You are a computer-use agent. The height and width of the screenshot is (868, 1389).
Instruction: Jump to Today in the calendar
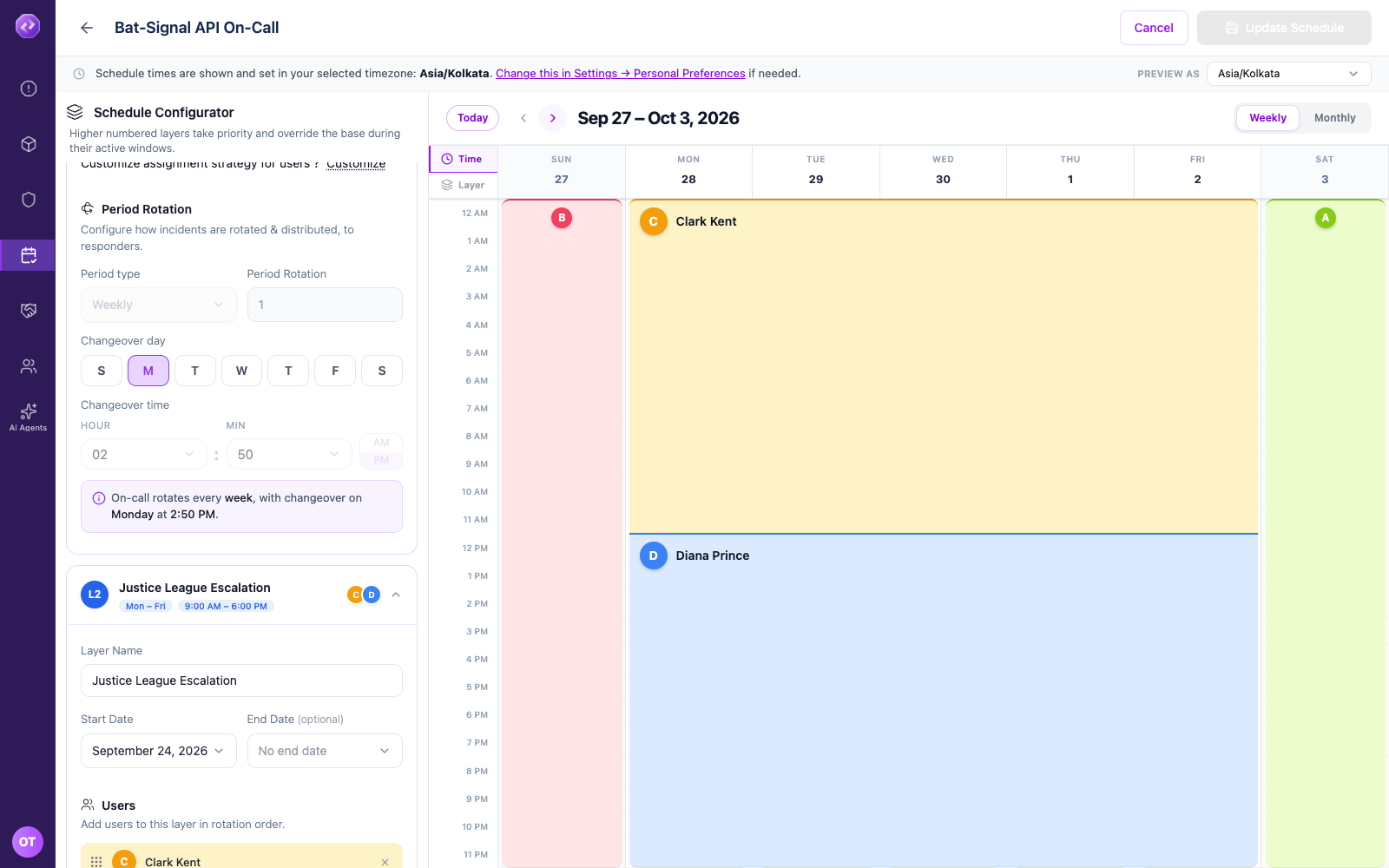pyautogui.click(x=473, y=118)
